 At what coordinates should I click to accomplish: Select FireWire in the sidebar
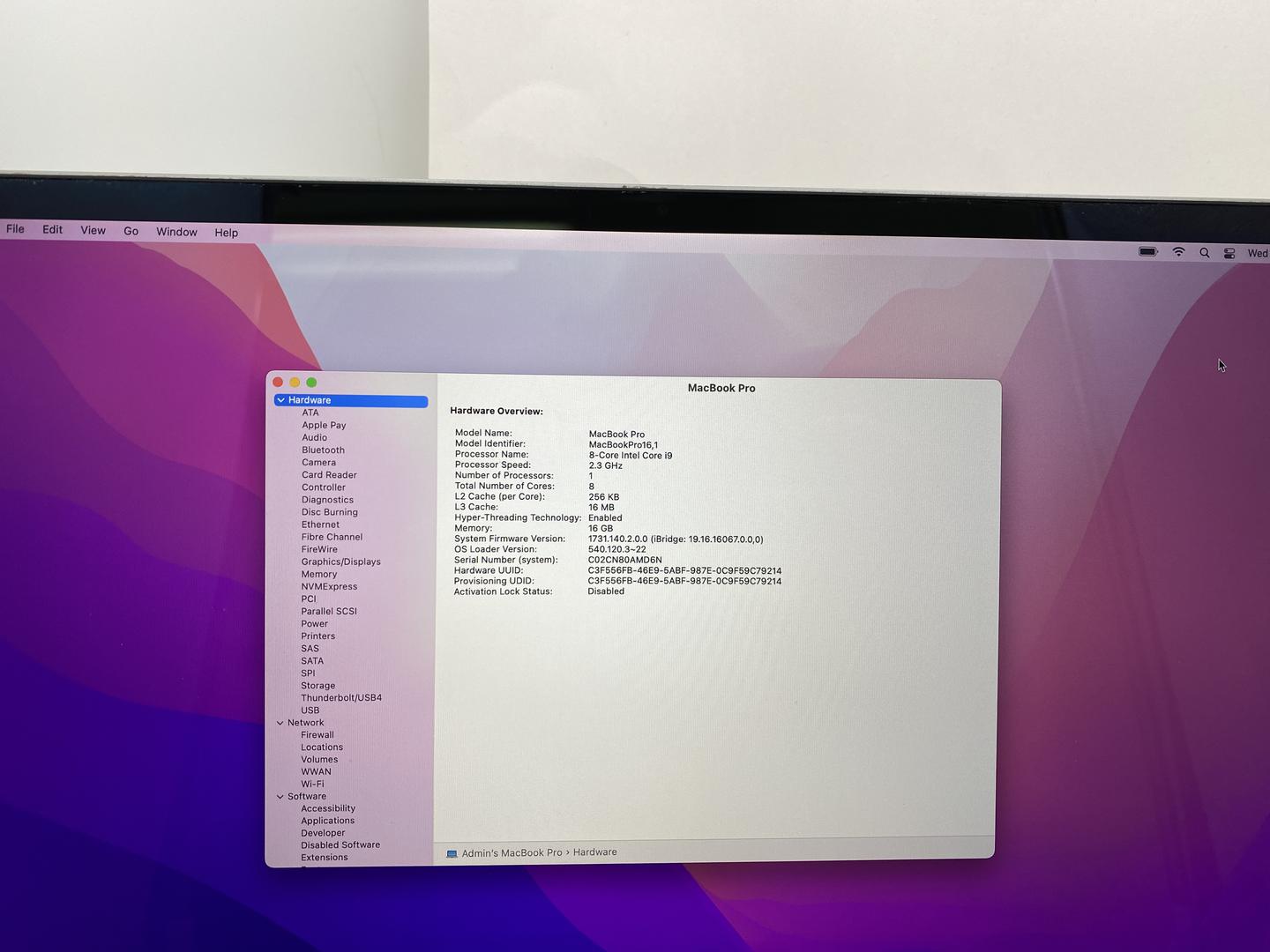coord(319,548)
